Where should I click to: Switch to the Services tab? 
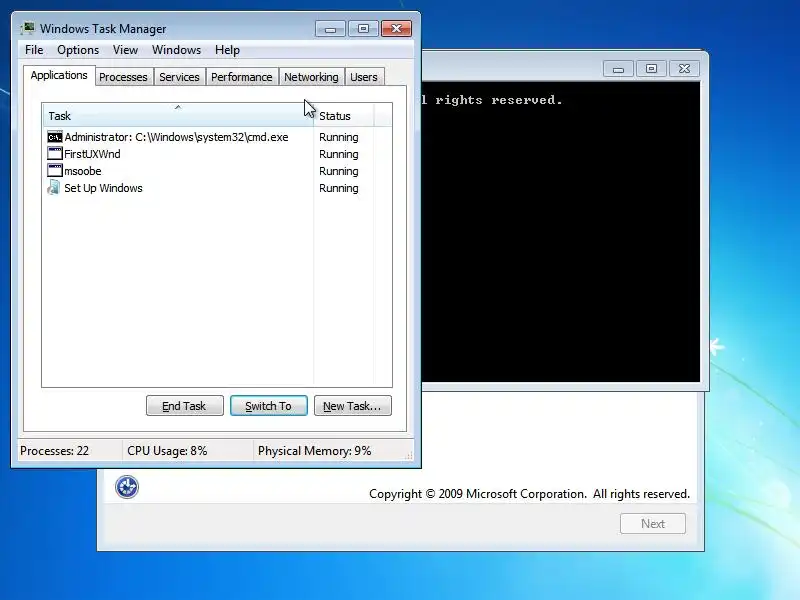point(179,77)
